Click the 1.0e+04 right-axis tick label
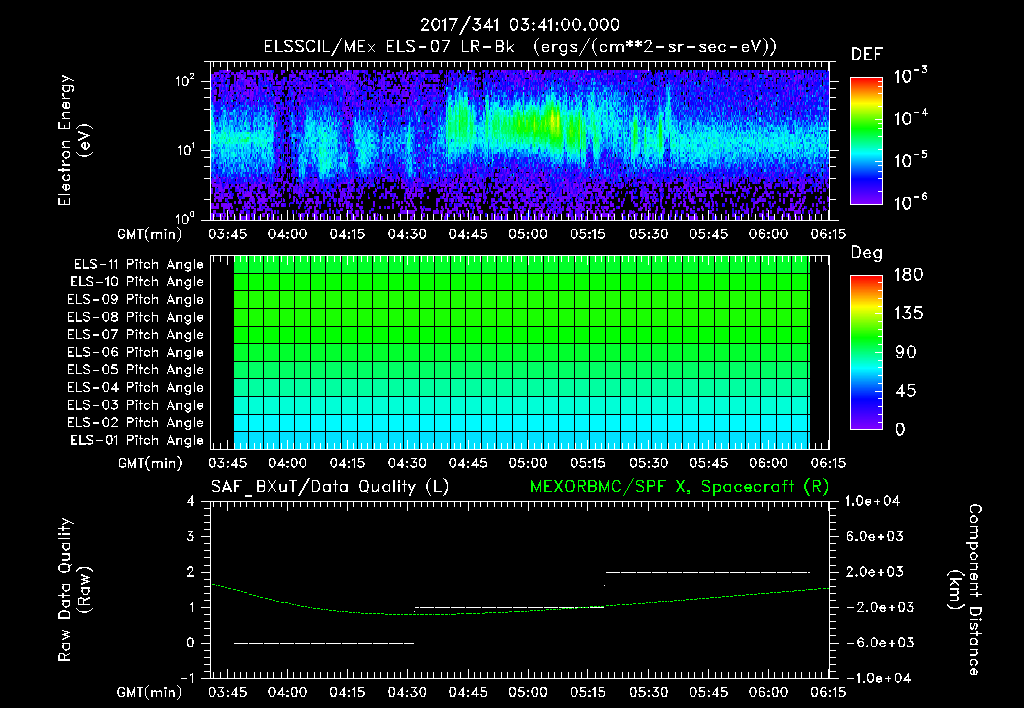Viewport: 1024px width, 708px height. pos(875,501)
